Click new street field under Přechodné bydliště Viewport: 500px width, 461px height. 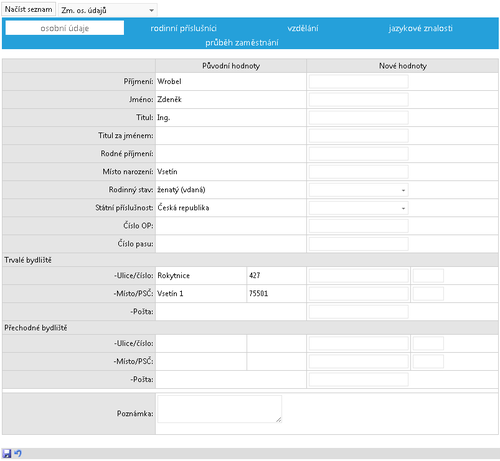pos(358,343)
